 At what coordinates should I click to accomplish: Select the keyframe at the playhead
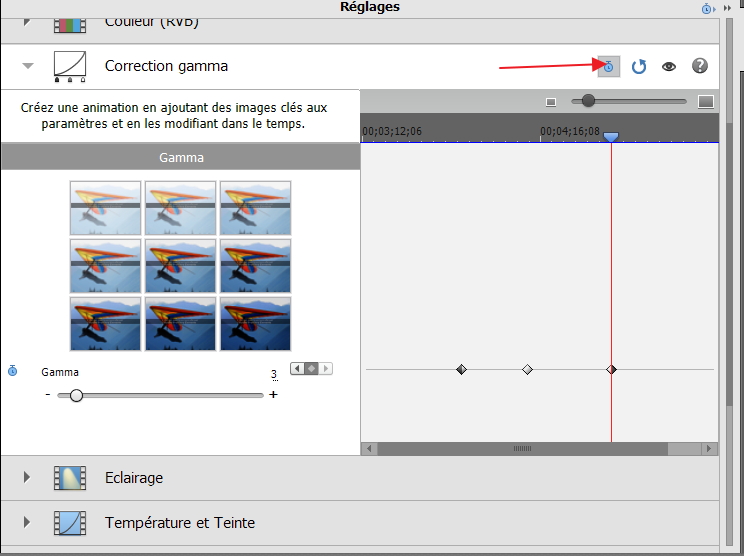pyautogui.click(x=611, y=369)
